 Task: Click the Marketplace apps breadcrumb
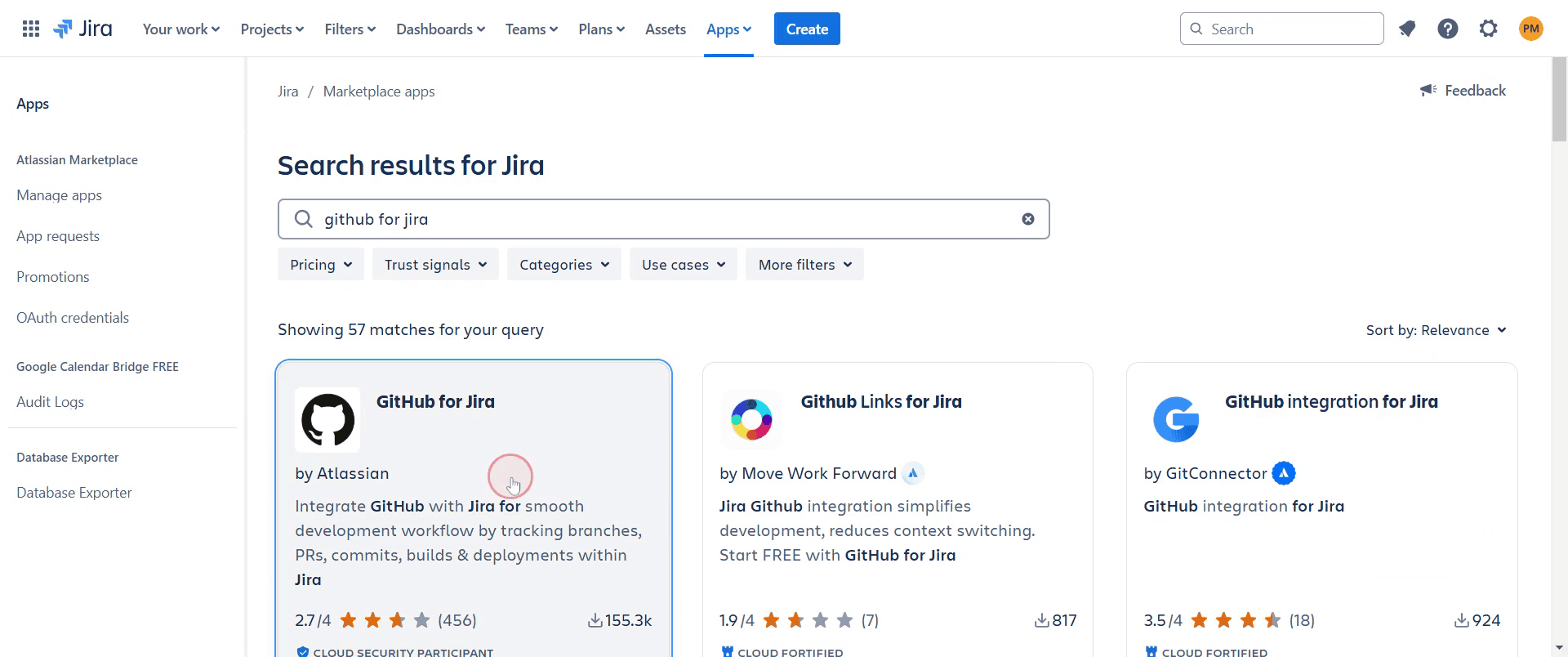pyautogui.click(x=379, y=92)
